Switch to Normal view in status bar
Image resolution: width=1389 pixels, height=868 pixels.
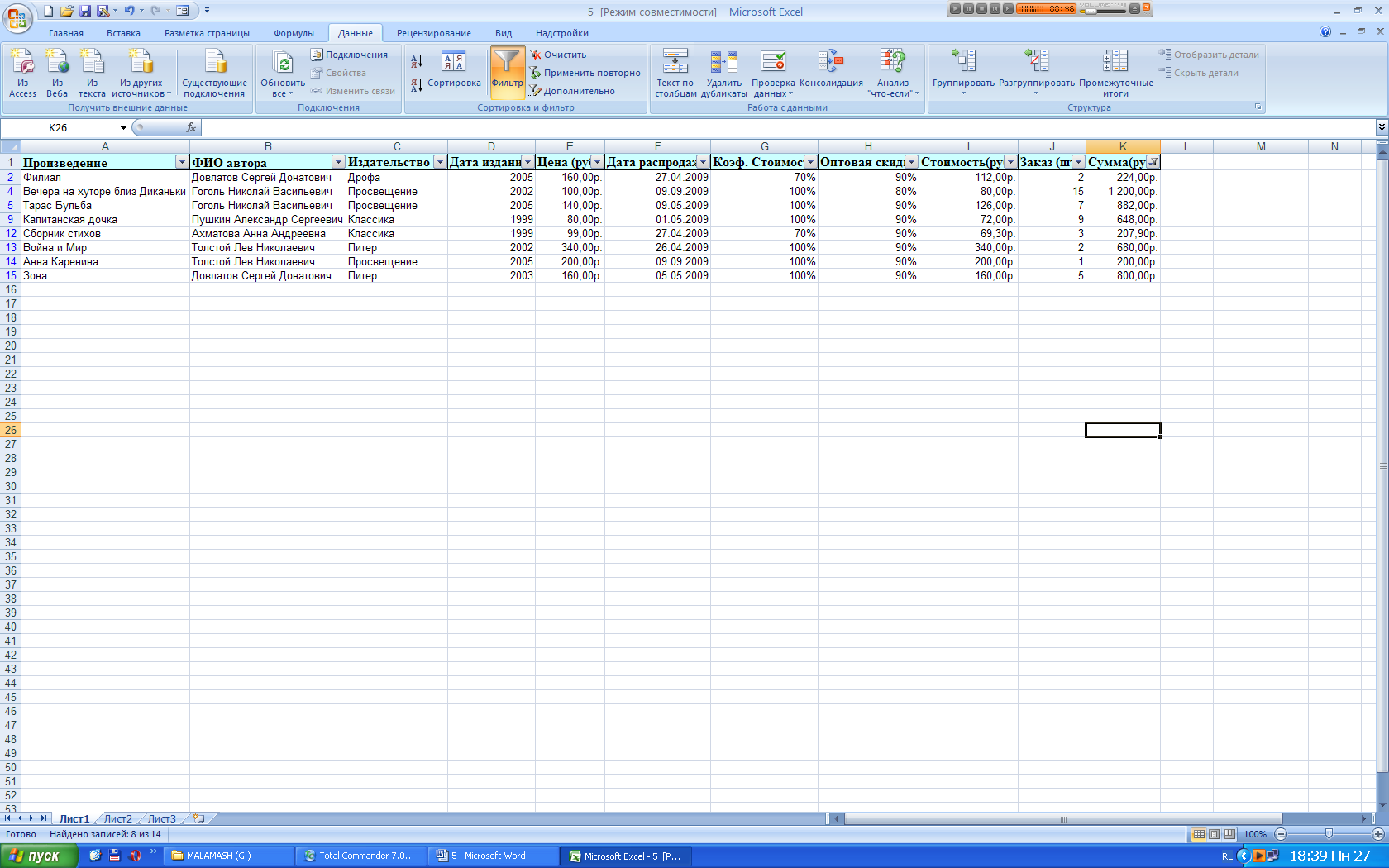pyautogui.click(x=1198, y=834)
